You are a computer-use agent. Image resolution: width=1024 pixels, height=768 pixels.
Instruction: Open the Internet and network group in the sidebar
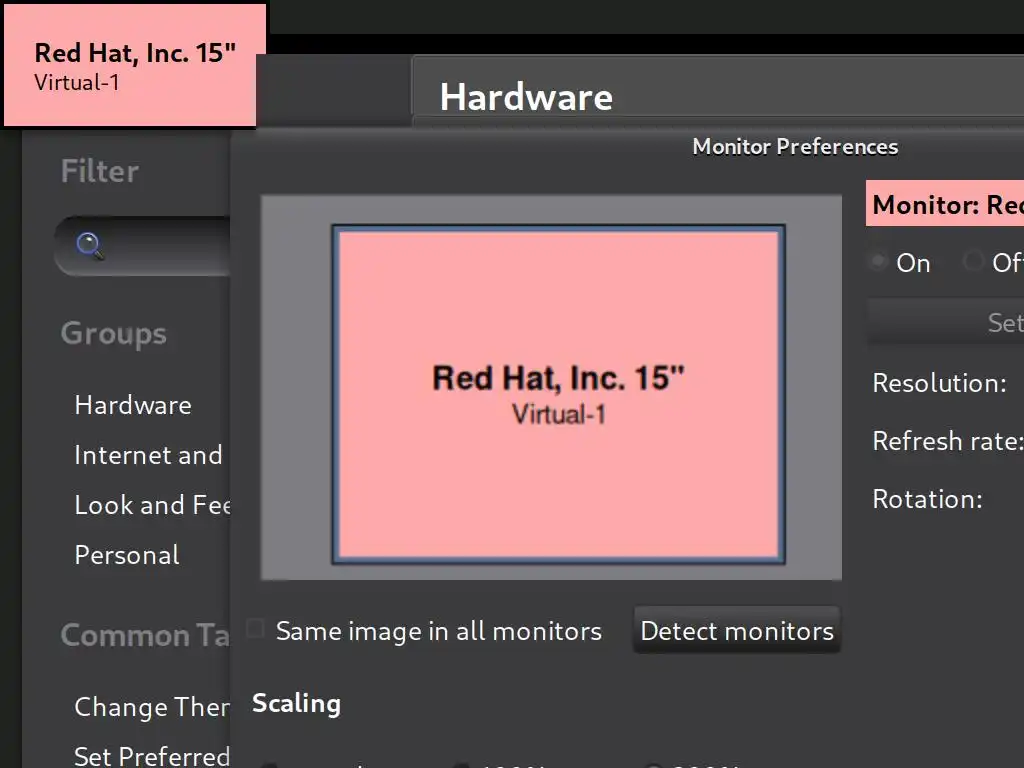(148, 455)
